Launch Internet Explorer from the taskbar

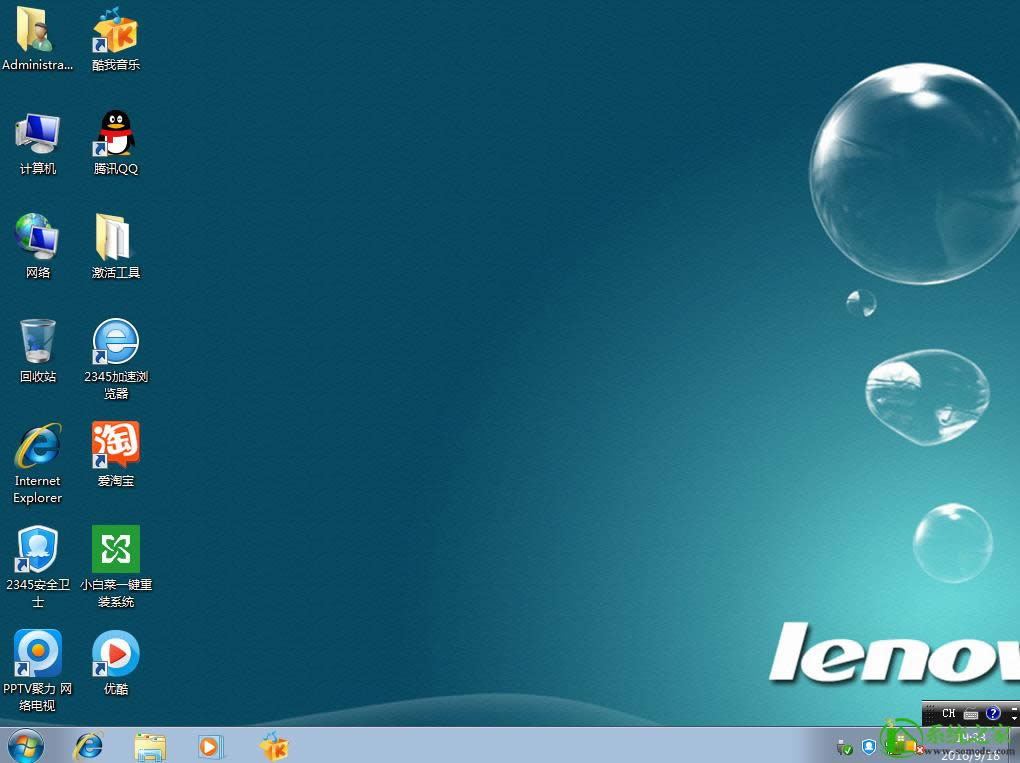coord(88,747)
